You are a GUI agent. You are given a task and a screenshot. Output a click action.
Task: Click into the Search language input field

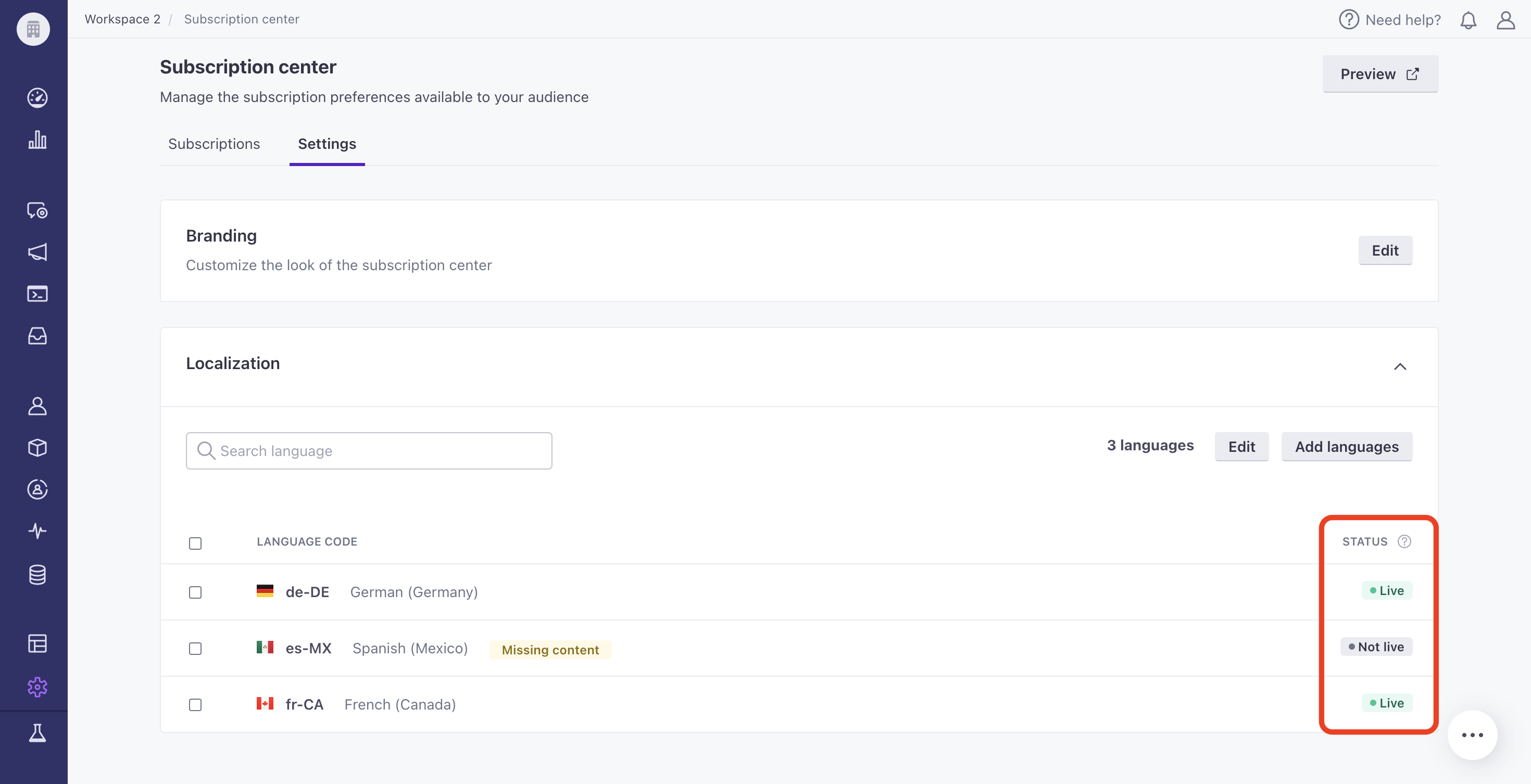[368, 450]
